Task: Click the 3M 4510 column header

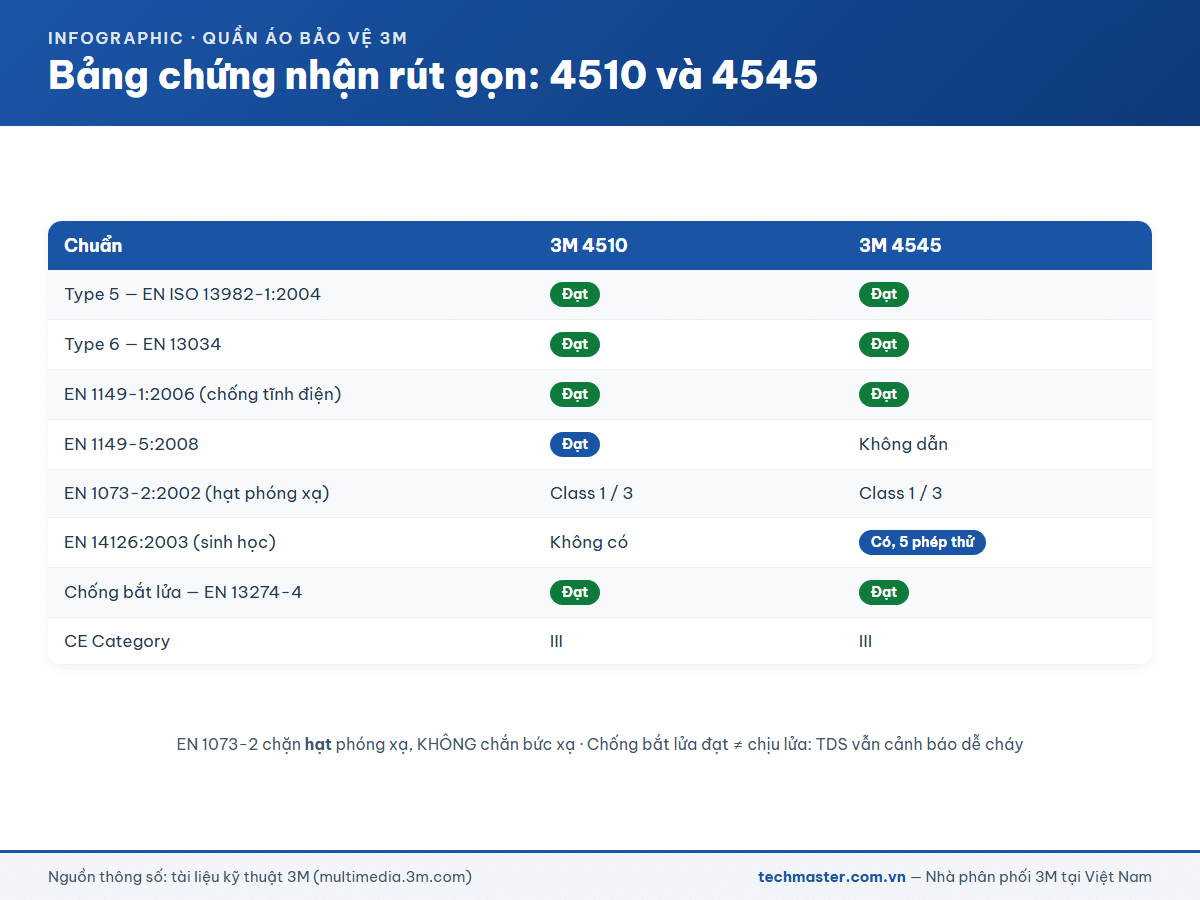Action: pyautogui.click(x=589, y=245)
